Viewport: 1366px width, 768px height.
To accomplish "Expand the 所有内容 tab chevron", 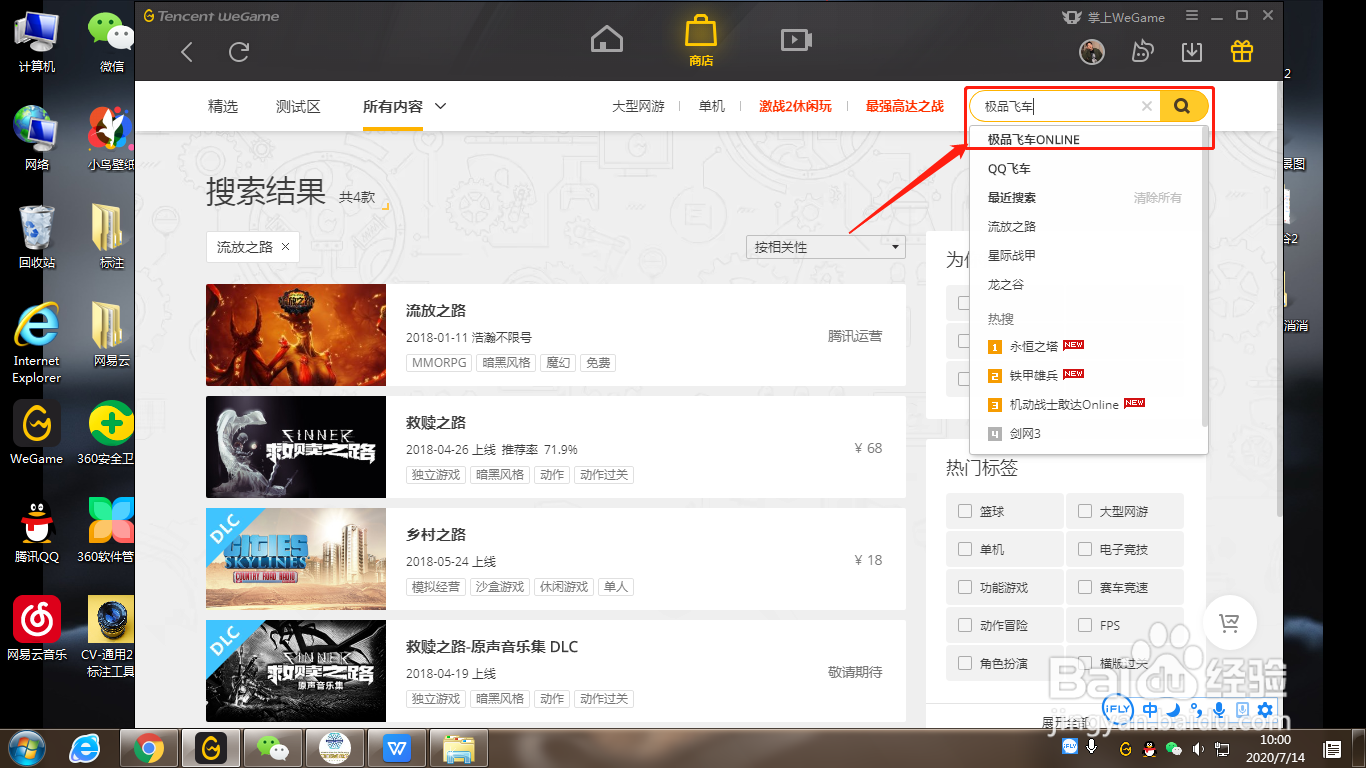I will pyautogui.click(x=440, y=106).
